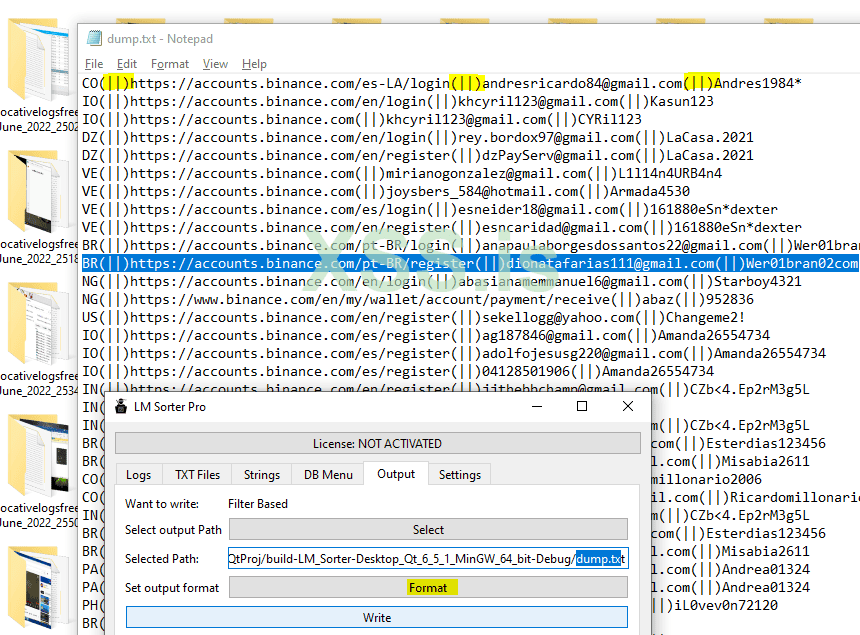Click the 'Filter Based' value text
Image resolution: width=860 pixels, height=635 pixels.
pos(258,504)
